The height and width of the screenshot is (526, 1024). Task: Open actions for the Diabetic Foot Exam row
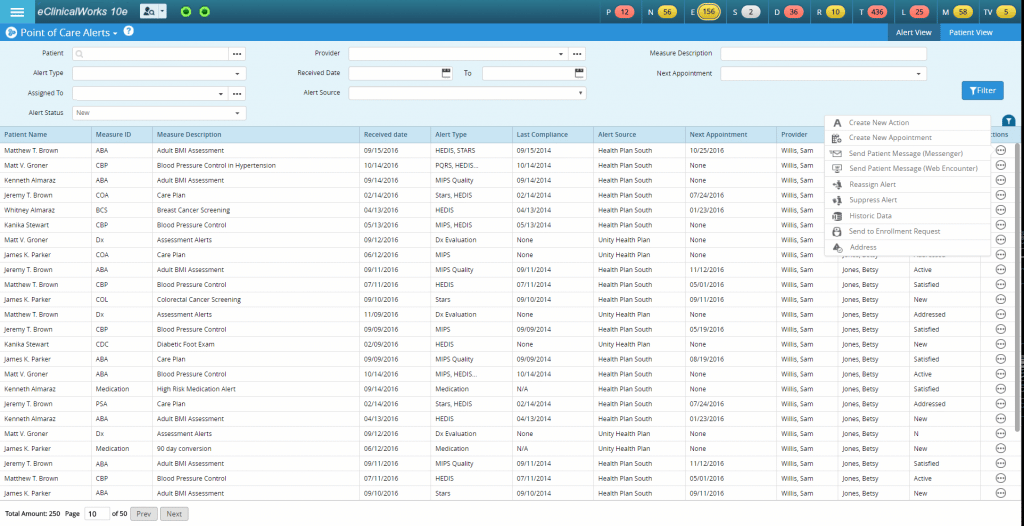pos(1000,344)
